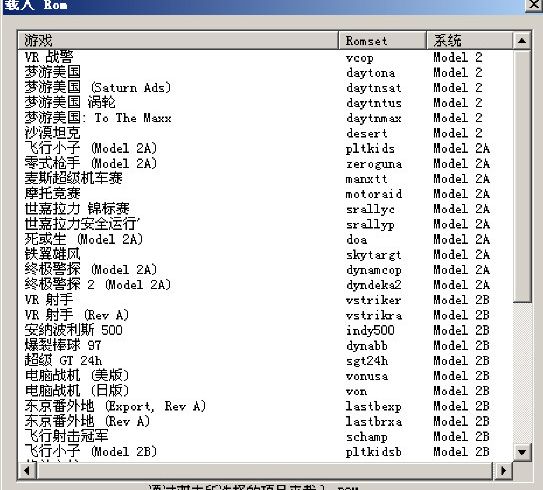The height and width of the screenshot is (490, 543).
Task: Click the schamp romset cell
Action: (367, 437)
